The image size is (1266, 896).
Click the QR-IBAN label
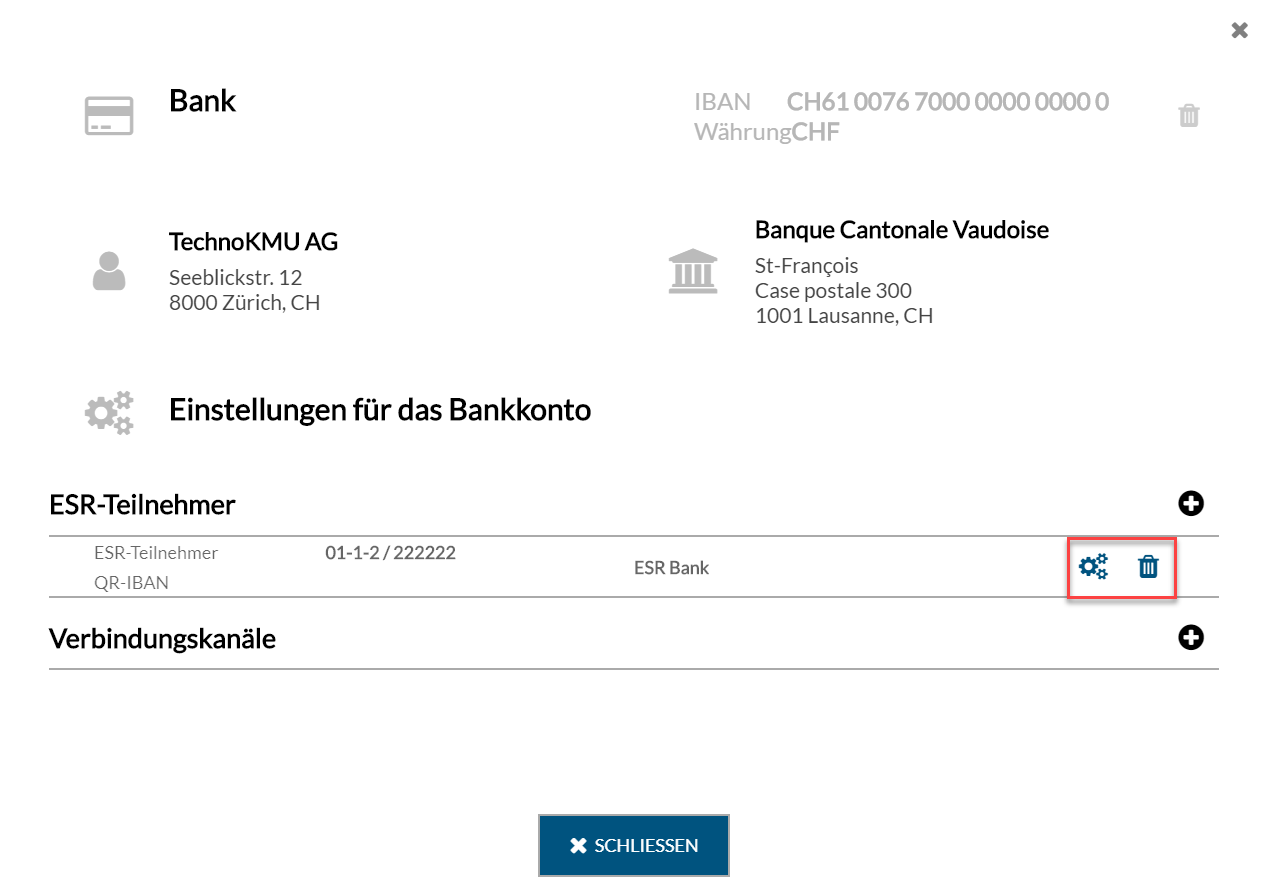(131, 583)
